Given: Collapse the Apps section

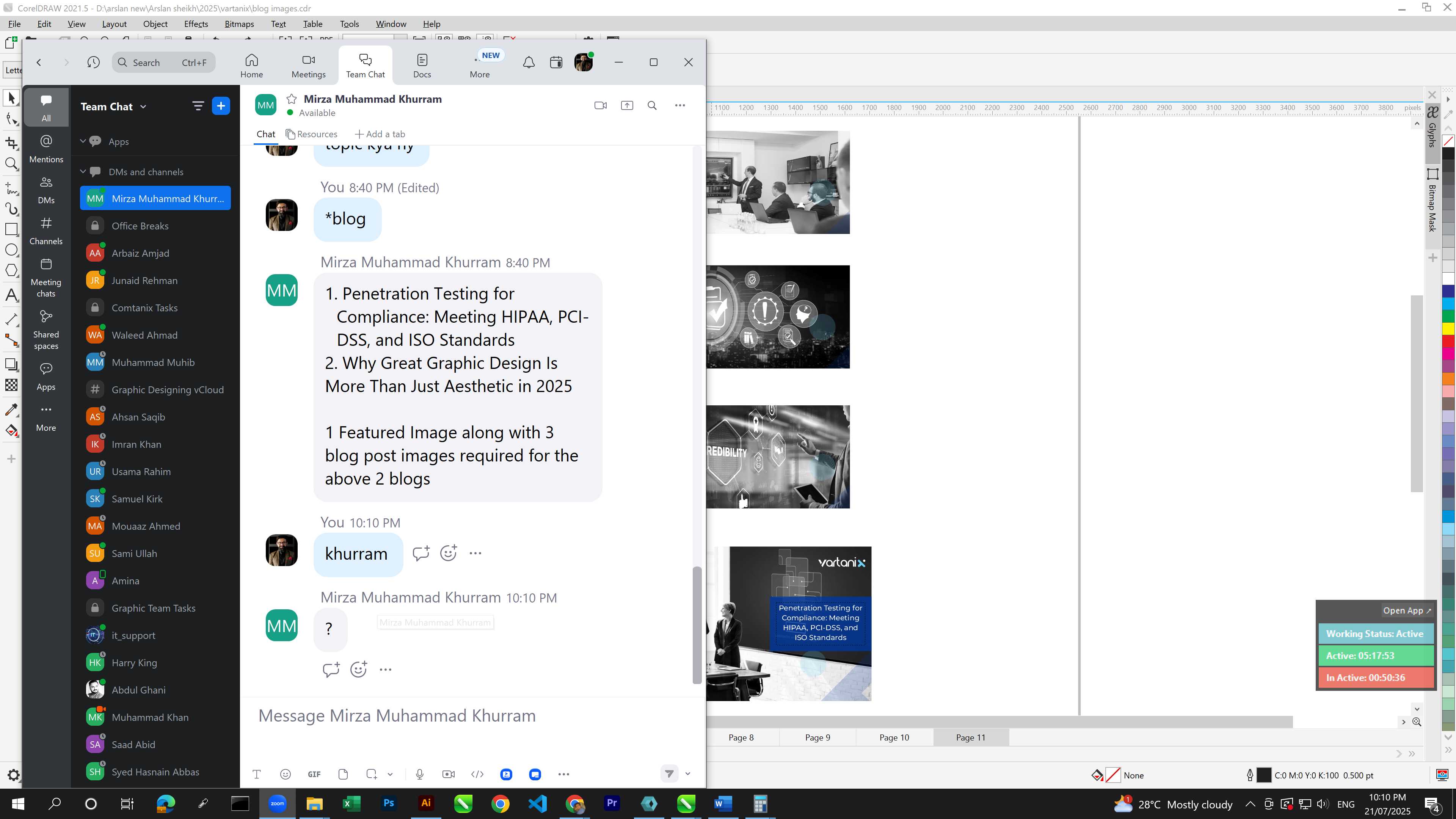Looking at the screenshot, I should click(83, 141).
